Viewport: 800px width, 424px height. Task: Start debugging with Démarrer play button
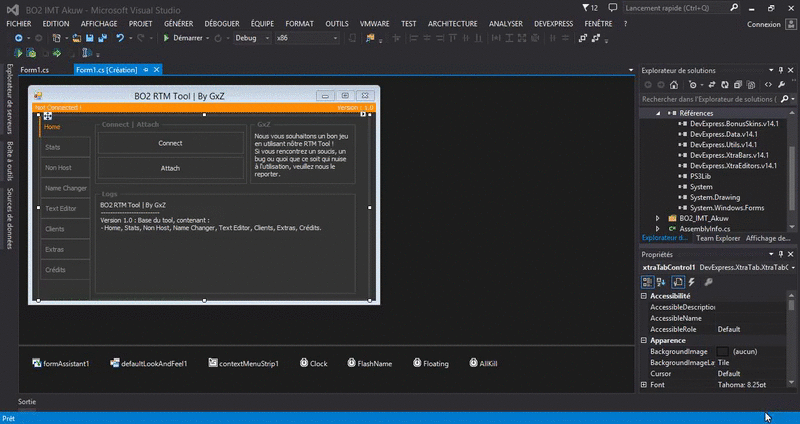183,38
